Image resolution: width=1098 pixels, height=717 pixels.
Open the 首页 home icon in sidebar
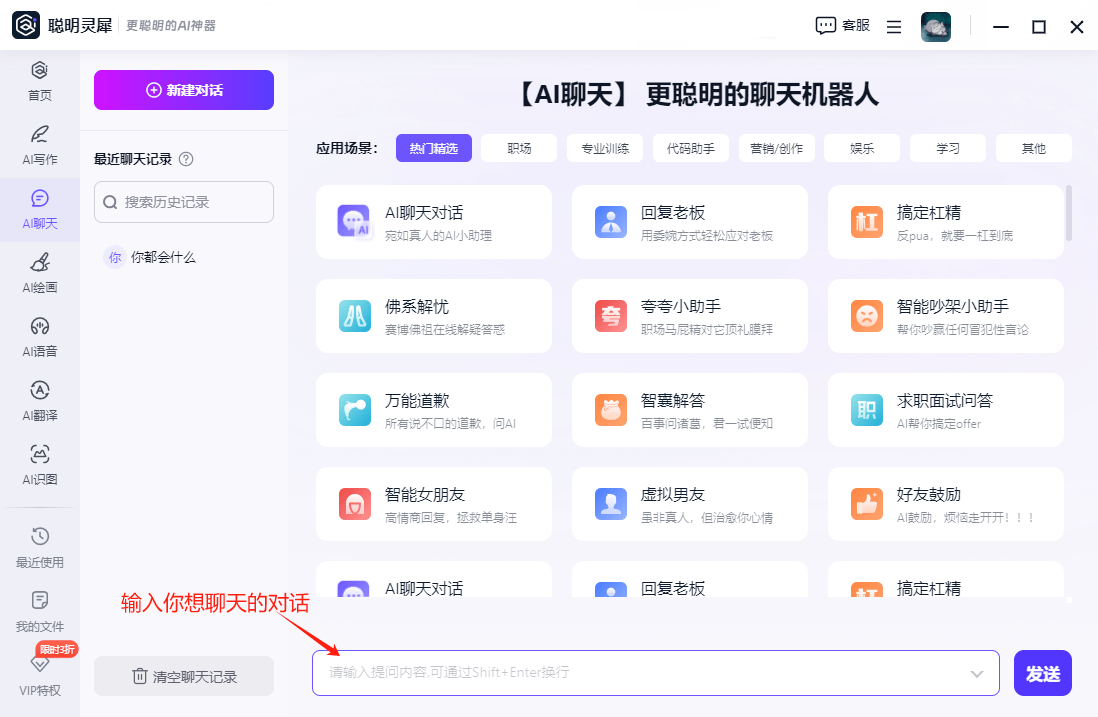click(x=39, y=80)
